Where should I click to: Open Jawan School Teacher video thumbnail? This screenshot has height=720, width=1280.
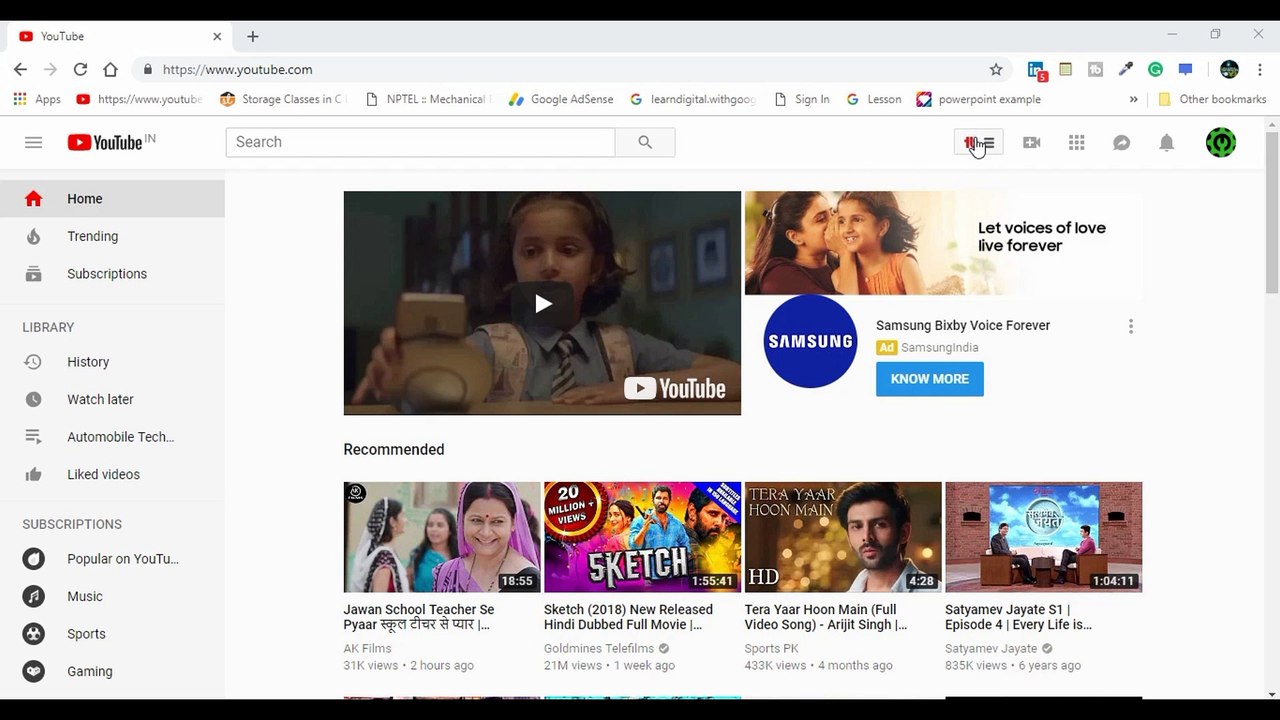442,537
